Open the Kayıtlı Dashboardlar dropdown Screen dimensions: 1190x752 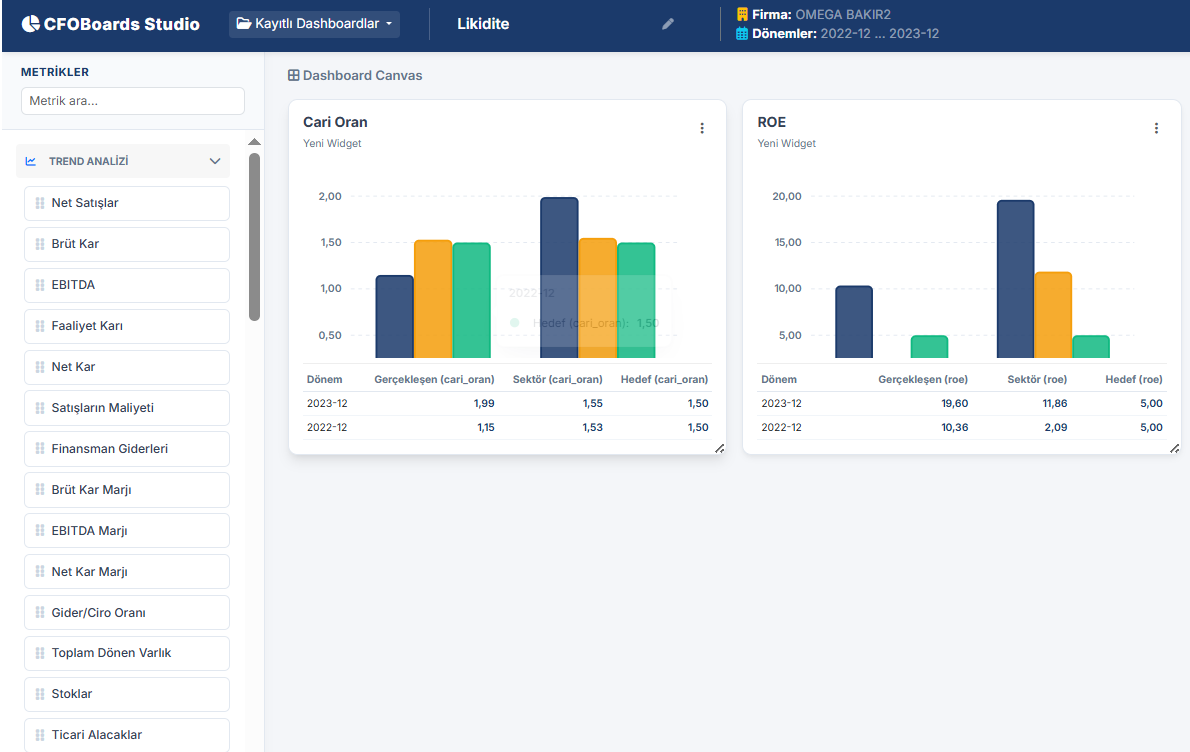point(314,24)
